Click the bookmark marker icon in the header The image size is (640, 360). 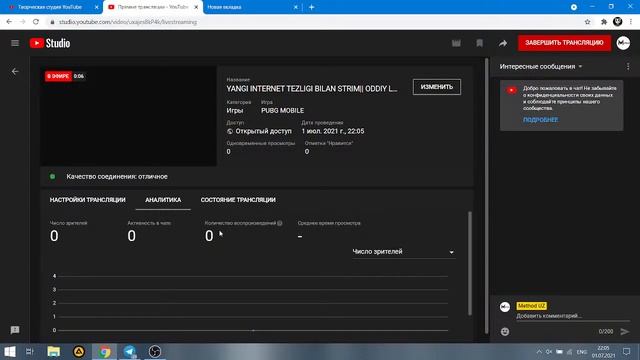click(480, 43)
